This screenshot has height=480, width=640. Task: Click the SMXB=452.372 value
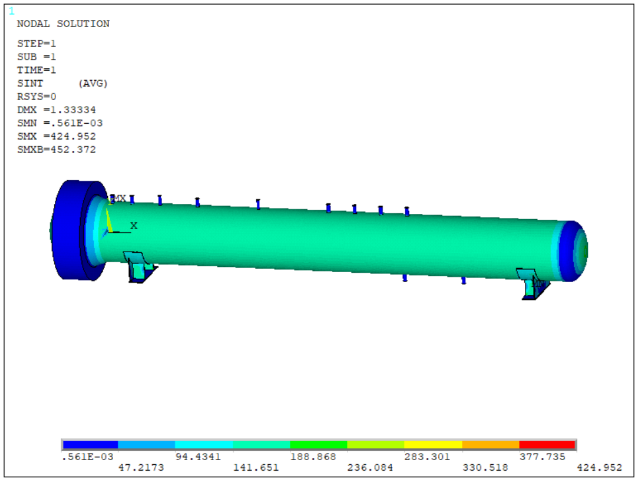[57, 149]
